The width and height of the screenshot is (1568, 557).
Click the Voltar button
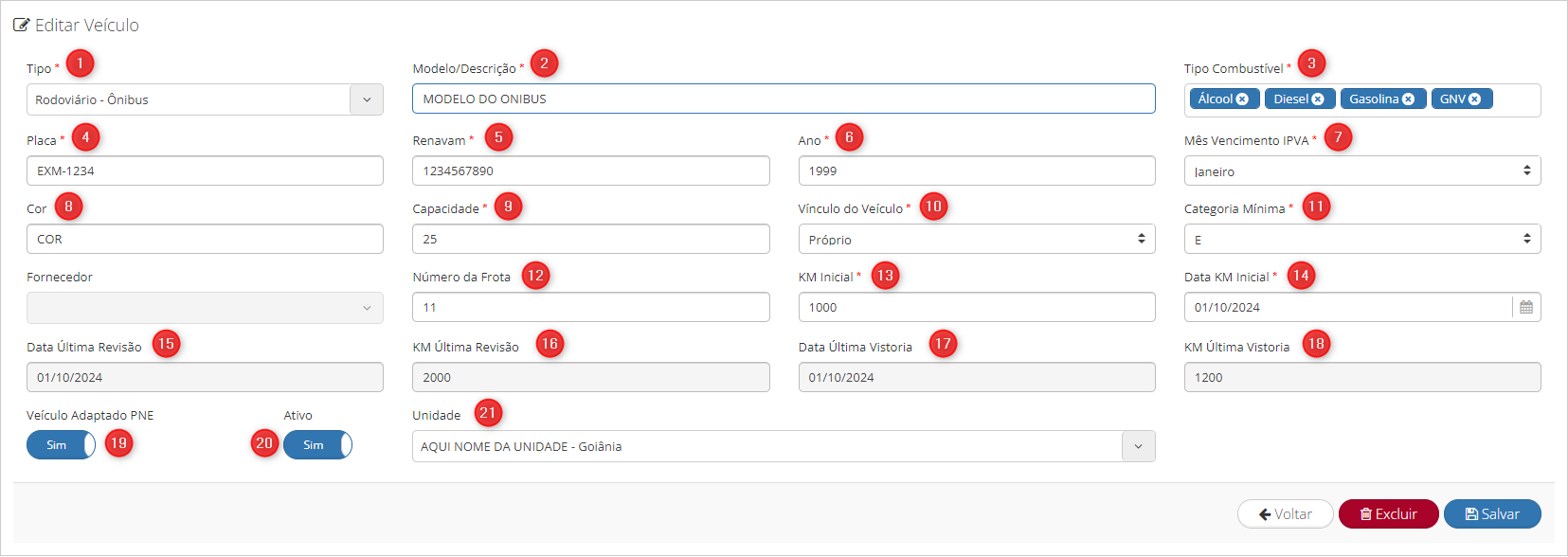1286,514
